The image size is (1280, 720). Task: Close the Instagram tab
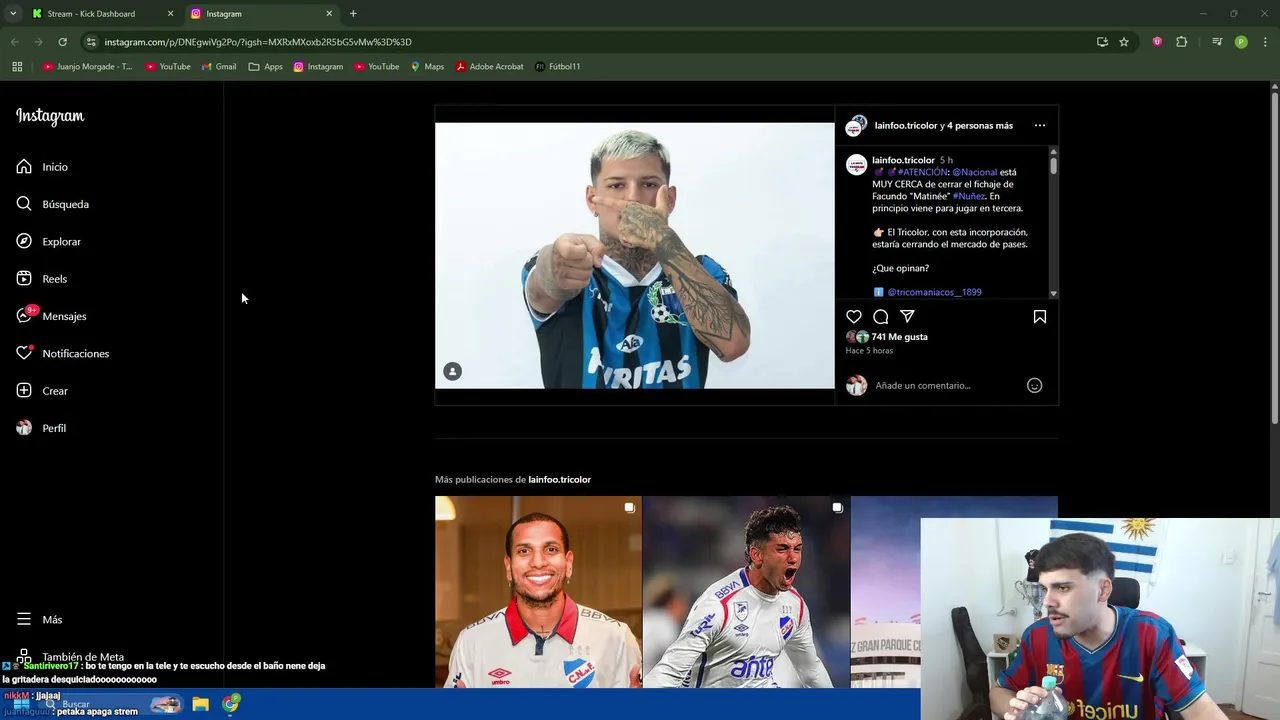coord(329,14)
